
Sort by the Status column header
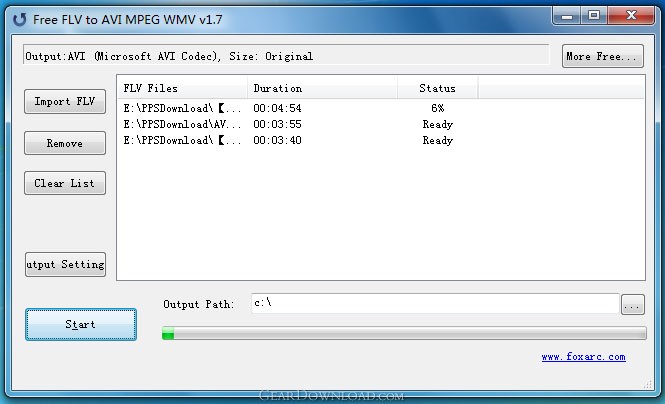click(x=438, y=88)
